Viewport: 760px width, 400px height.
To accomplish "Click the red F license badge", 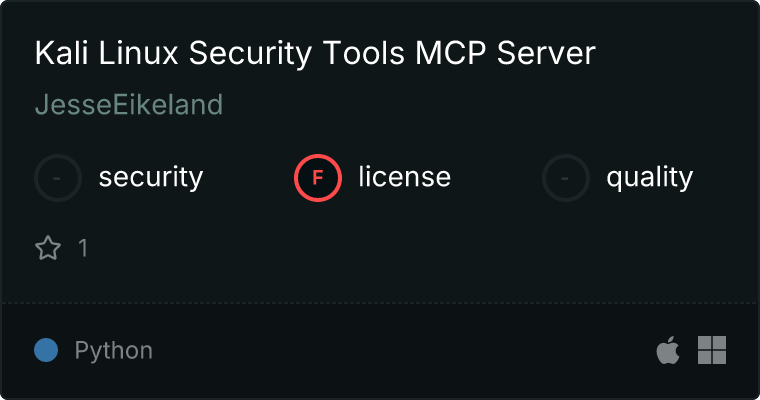I will [318, 178].
